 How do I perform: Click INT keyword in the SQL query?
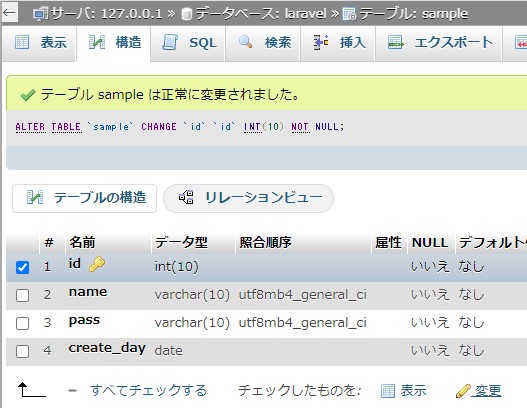coord(252,127)
